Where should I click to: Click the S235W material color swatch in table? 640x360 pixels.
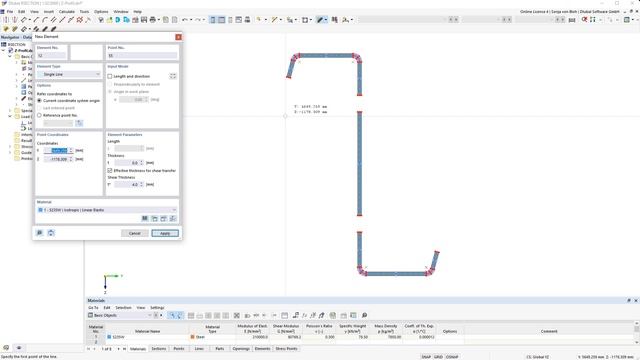(109, 337)
